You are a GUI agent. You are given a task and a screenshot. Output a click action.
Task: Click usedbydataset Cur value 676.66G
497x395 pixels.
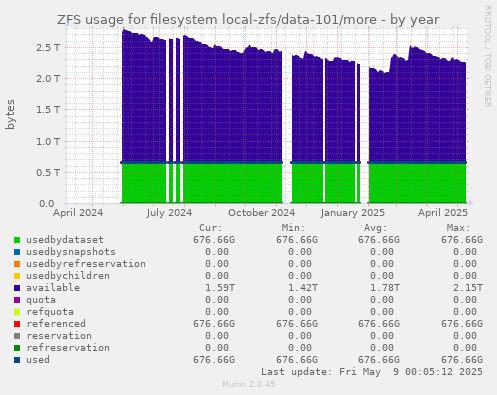(x=214, y=240)
